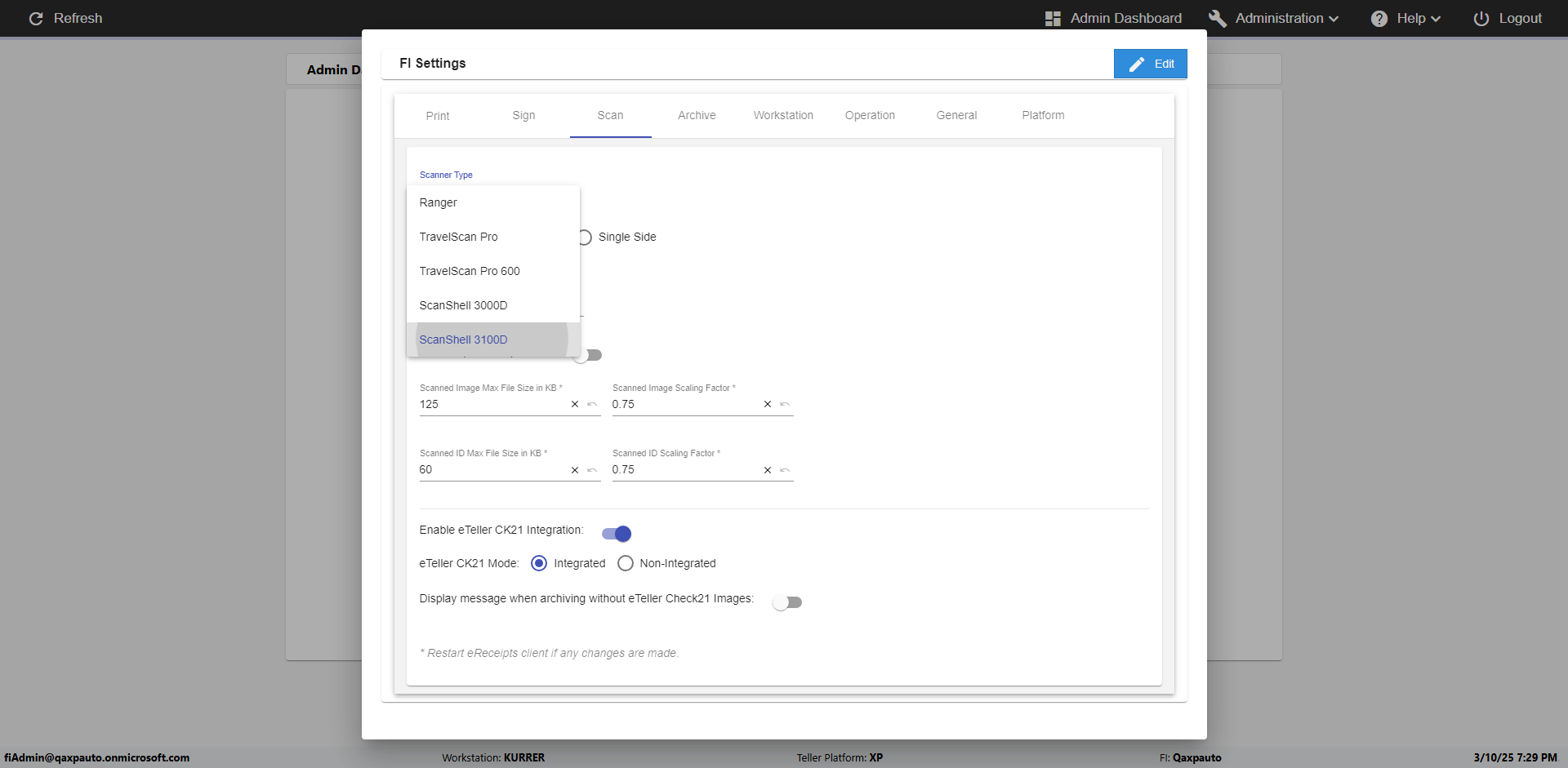Viewport: 1568px width, 768px height.
Task: Pick TravelScan Pro 600 scanner type
Action: pos(470,271)
